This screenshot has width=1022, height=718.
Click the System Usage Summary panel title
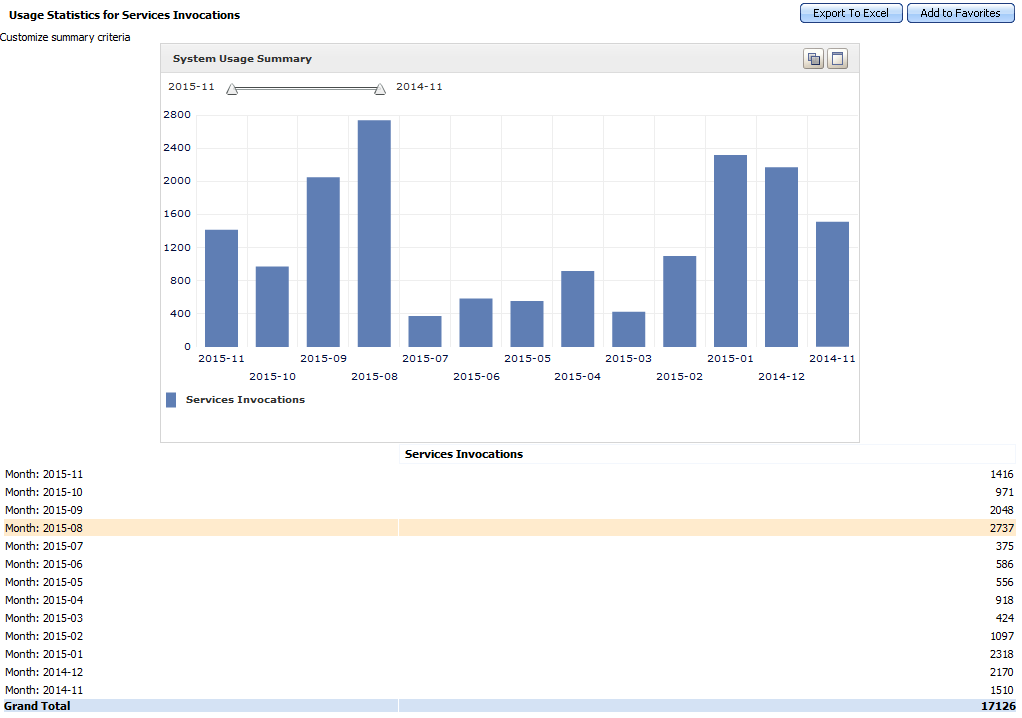[242, 59]
